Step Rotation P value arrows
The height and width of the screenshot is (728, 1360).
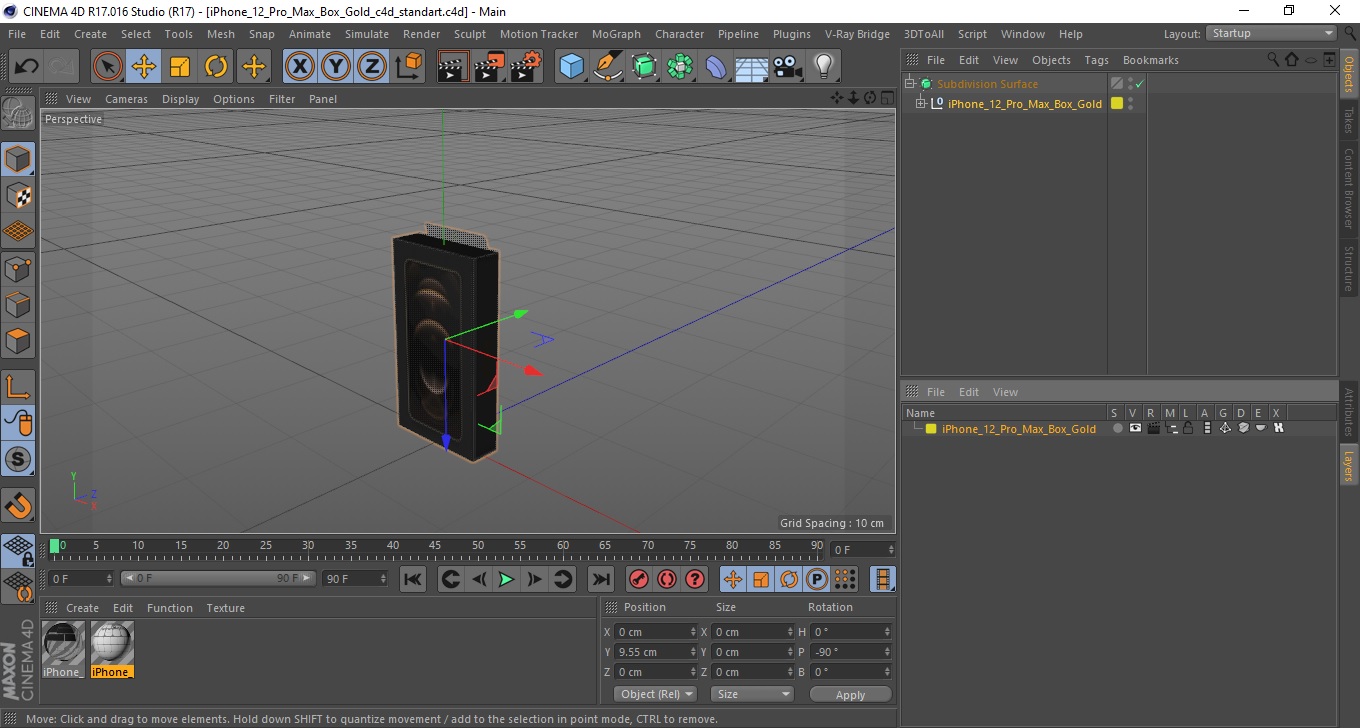pyautogui.click(x=887, y=652)
